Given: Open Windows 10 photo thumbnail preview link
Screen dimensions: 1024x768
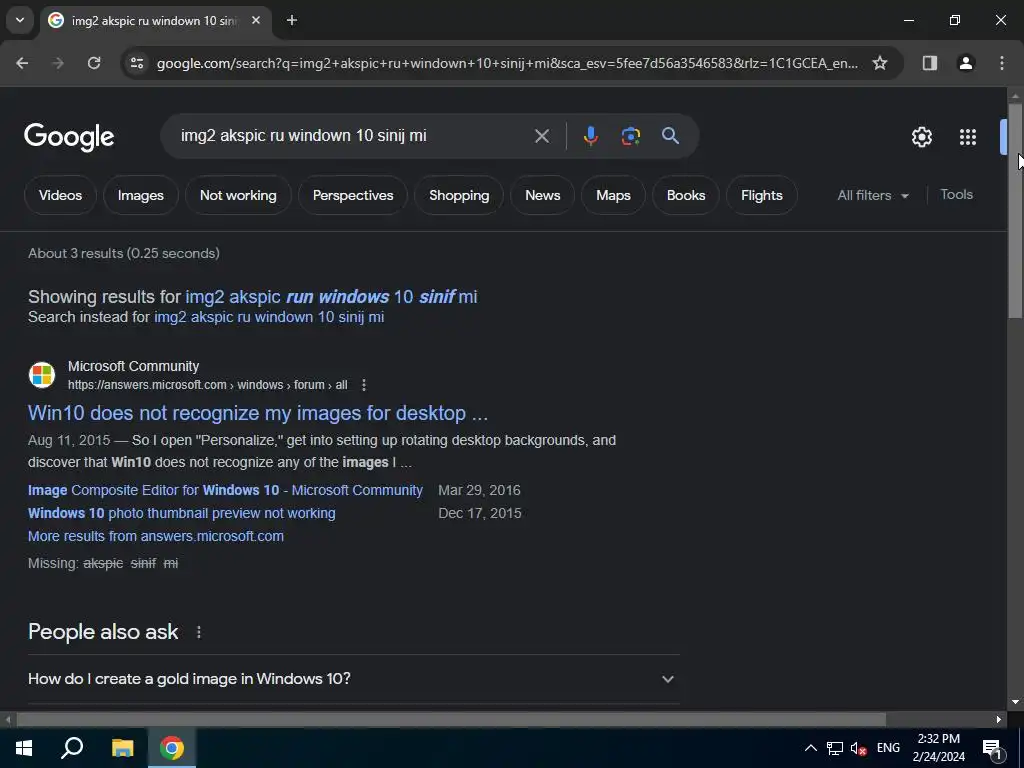Looking at the screenshot, I should pos(182,513).
